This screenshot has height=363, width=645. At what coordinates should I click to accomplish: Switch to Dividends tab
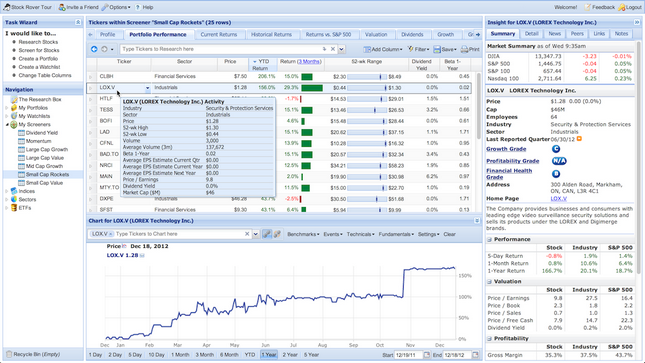point(412,35)
